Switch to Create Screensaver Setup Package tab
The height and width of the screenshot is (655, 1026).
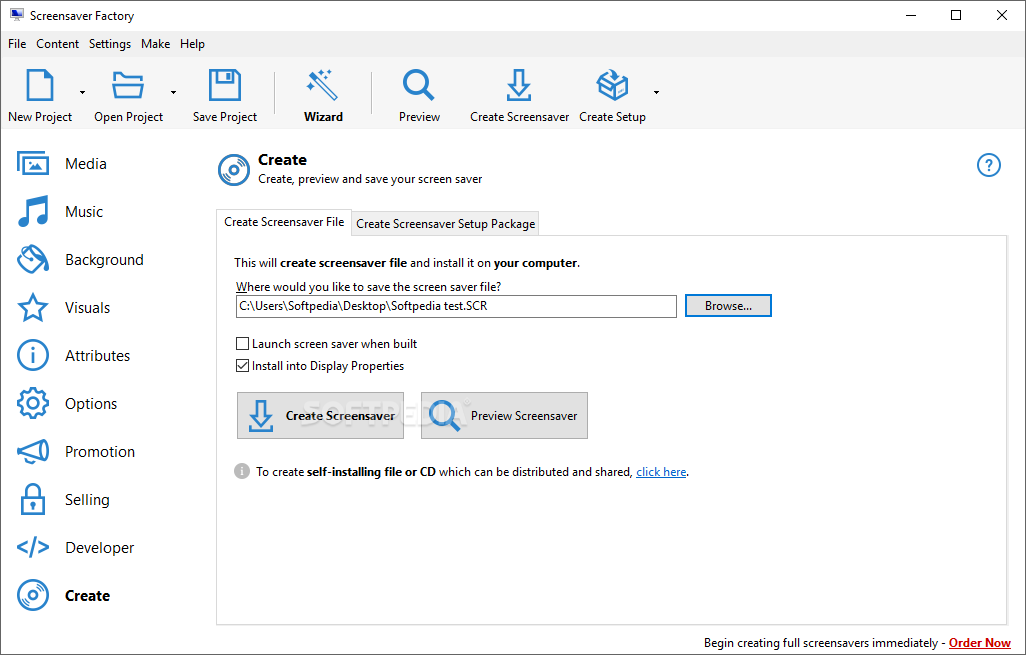point(446,224)
